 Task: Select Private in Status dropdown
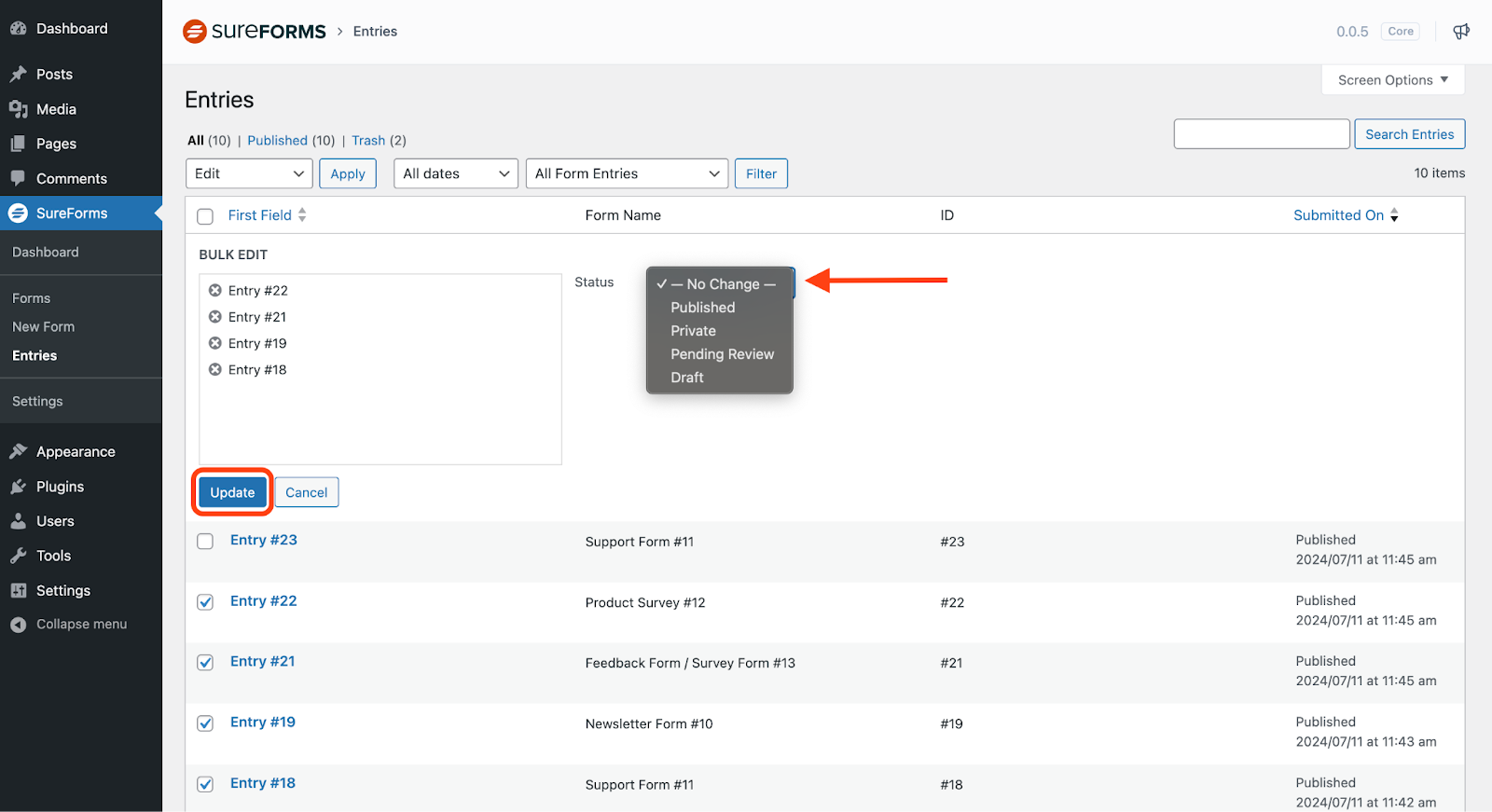point(720,331)
